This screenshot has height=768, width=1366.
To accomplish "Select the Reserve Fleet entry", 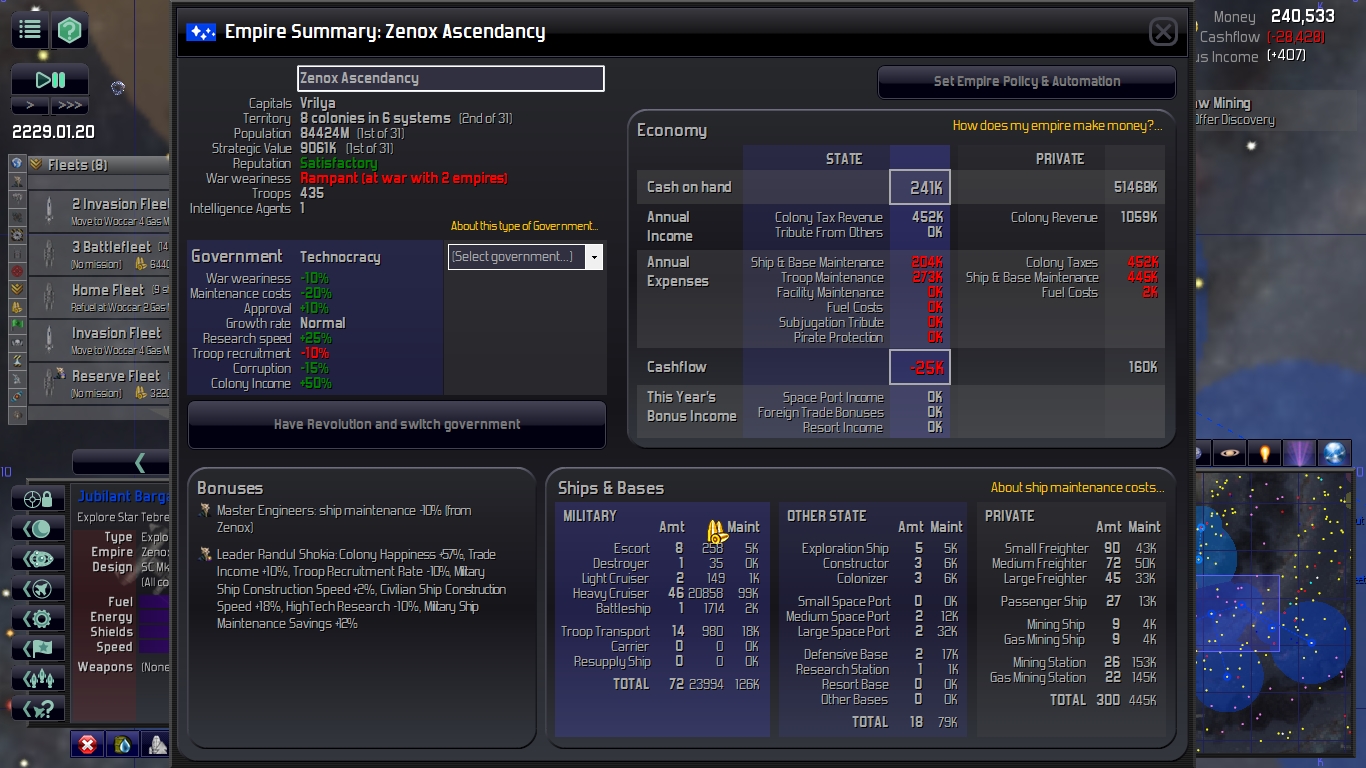I will pyautogui.click(x=100, y=383).
